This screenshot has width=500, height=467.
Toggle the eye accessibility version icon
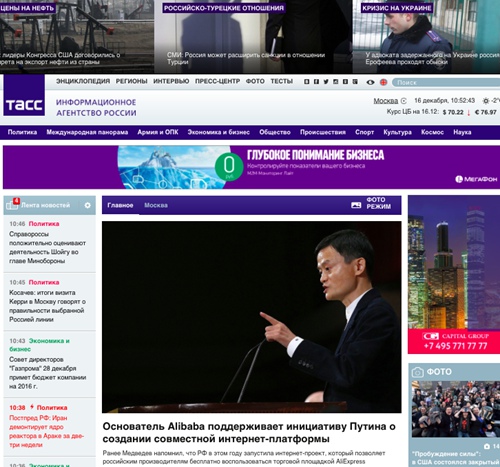pos(370,82)
